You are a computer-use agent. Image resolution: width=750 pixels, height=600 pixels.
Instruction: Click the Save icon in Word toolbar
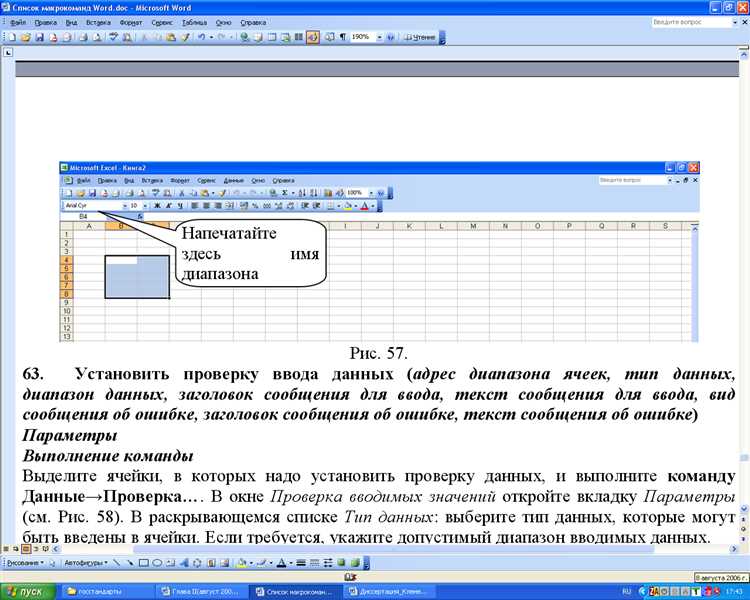pos(40,37)
